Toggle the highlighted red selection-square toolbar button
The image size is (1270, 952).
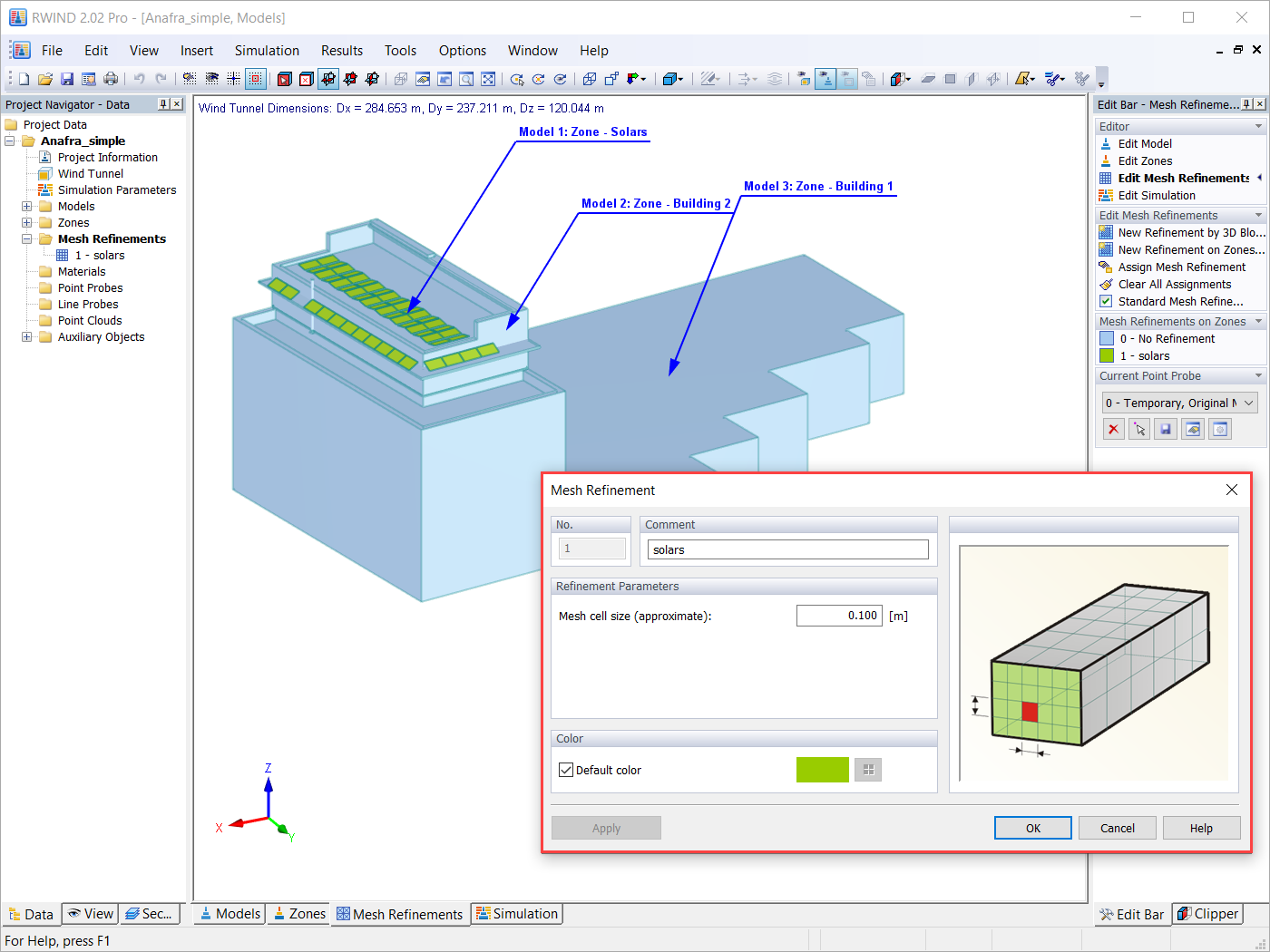[256, 79]
